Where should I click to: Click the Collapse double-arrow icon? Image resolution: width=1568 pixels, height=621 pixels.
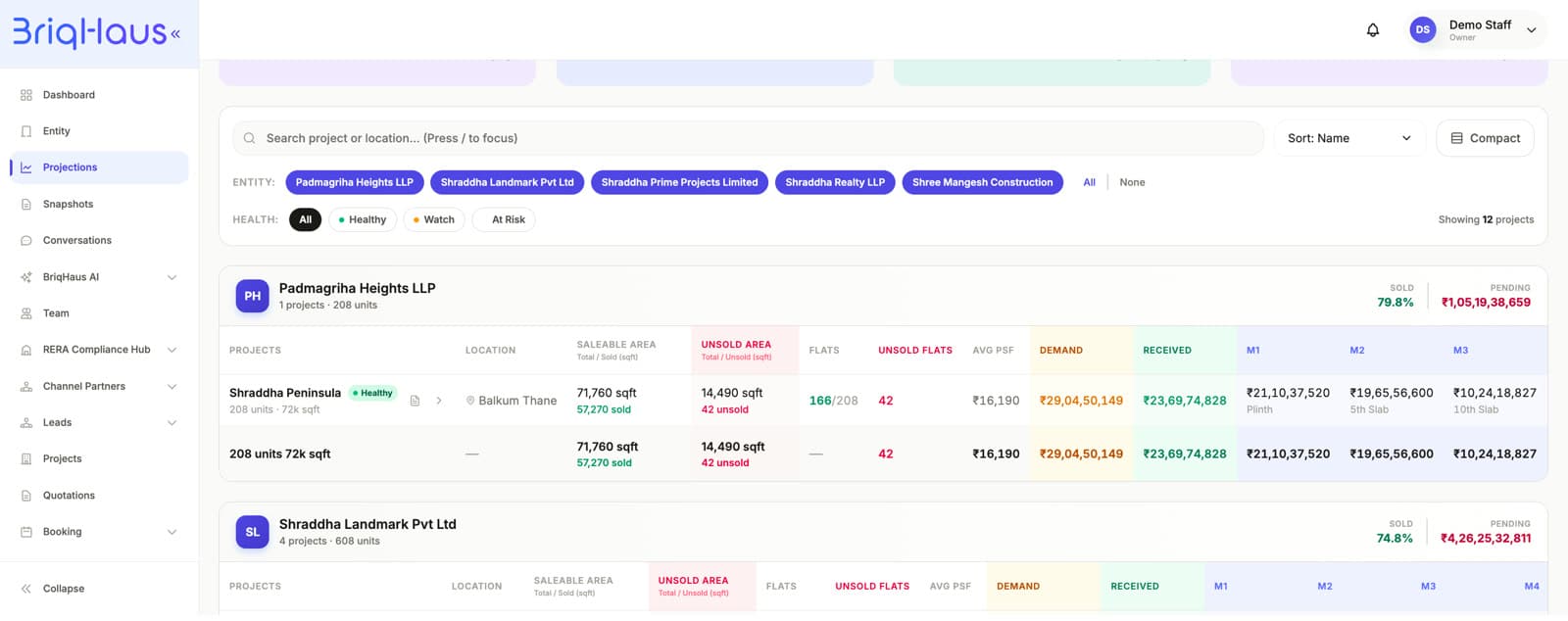(26, 589)
